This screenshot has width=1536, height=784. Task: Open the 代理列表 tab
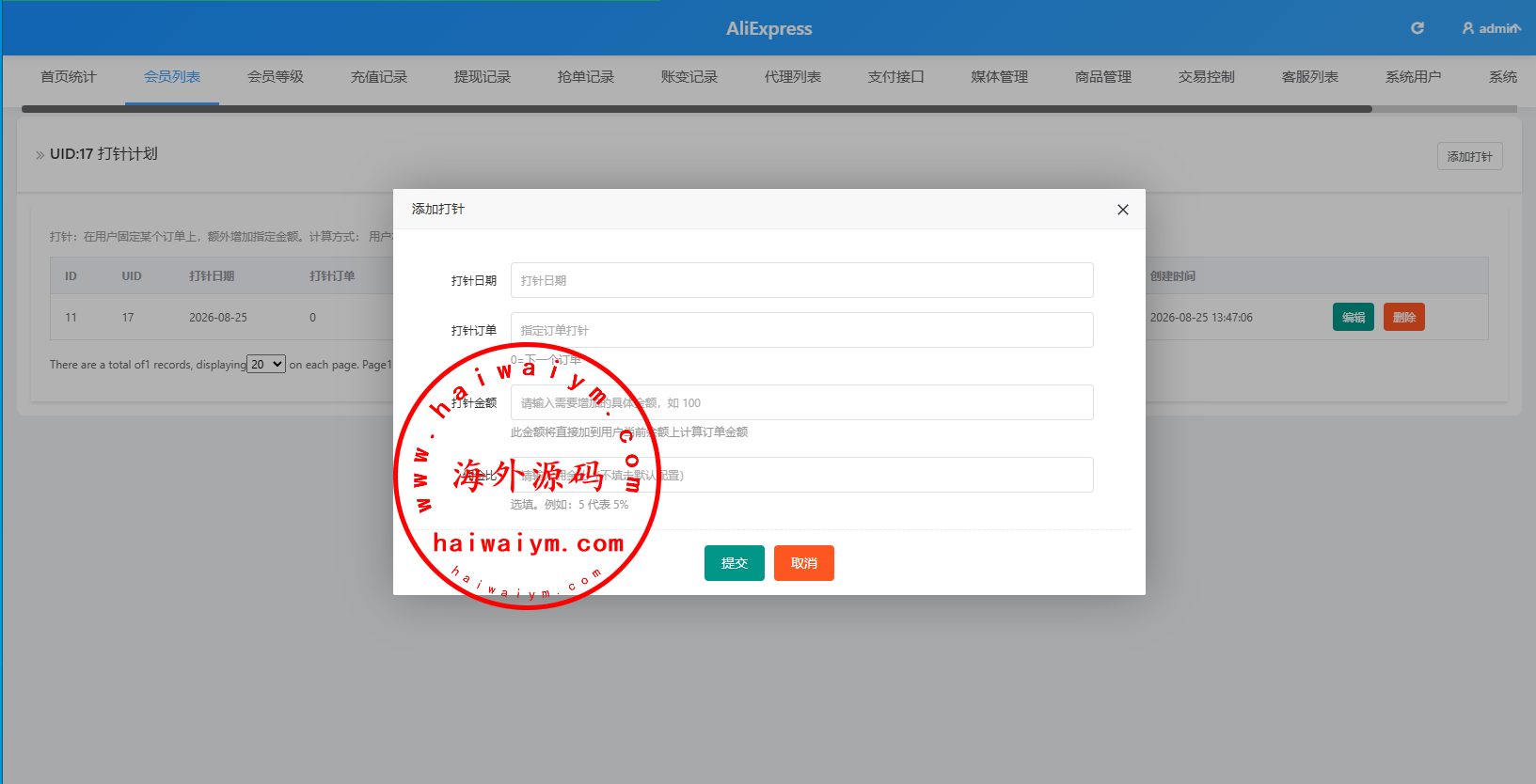793,77
